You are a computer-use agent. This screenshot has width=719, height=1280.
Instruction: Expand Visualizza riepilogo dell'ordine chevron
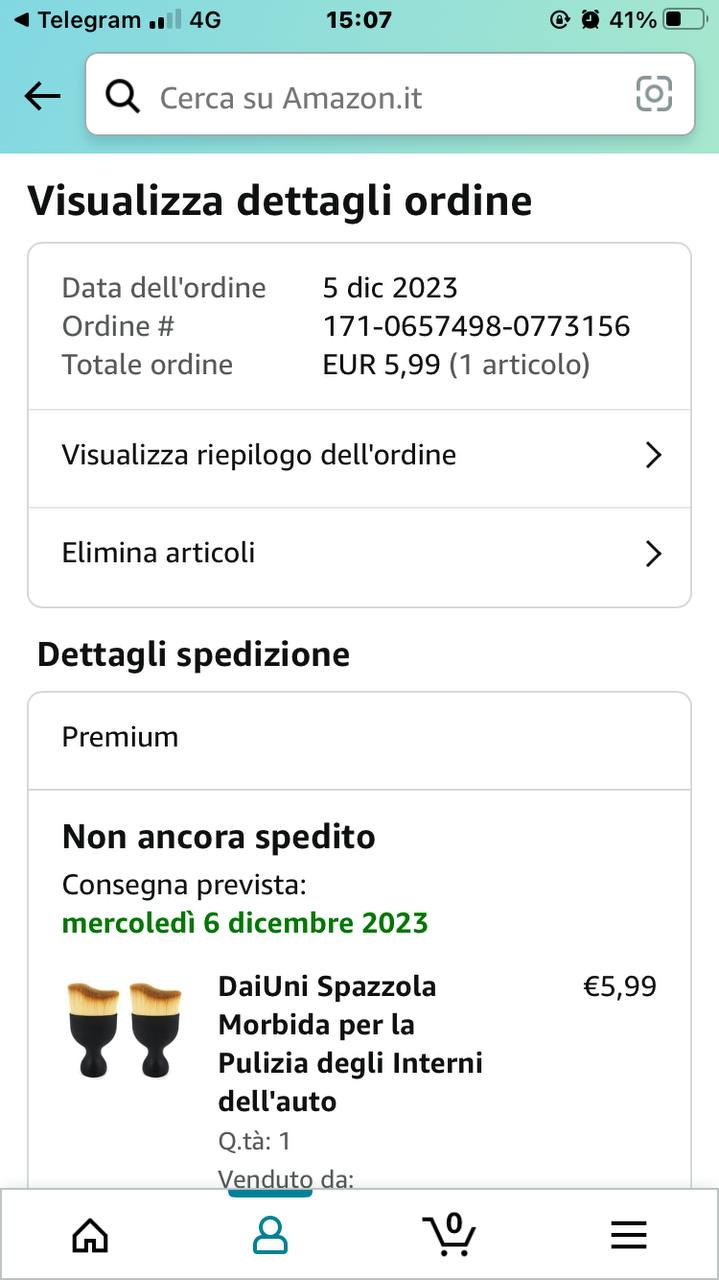(654, 456)
